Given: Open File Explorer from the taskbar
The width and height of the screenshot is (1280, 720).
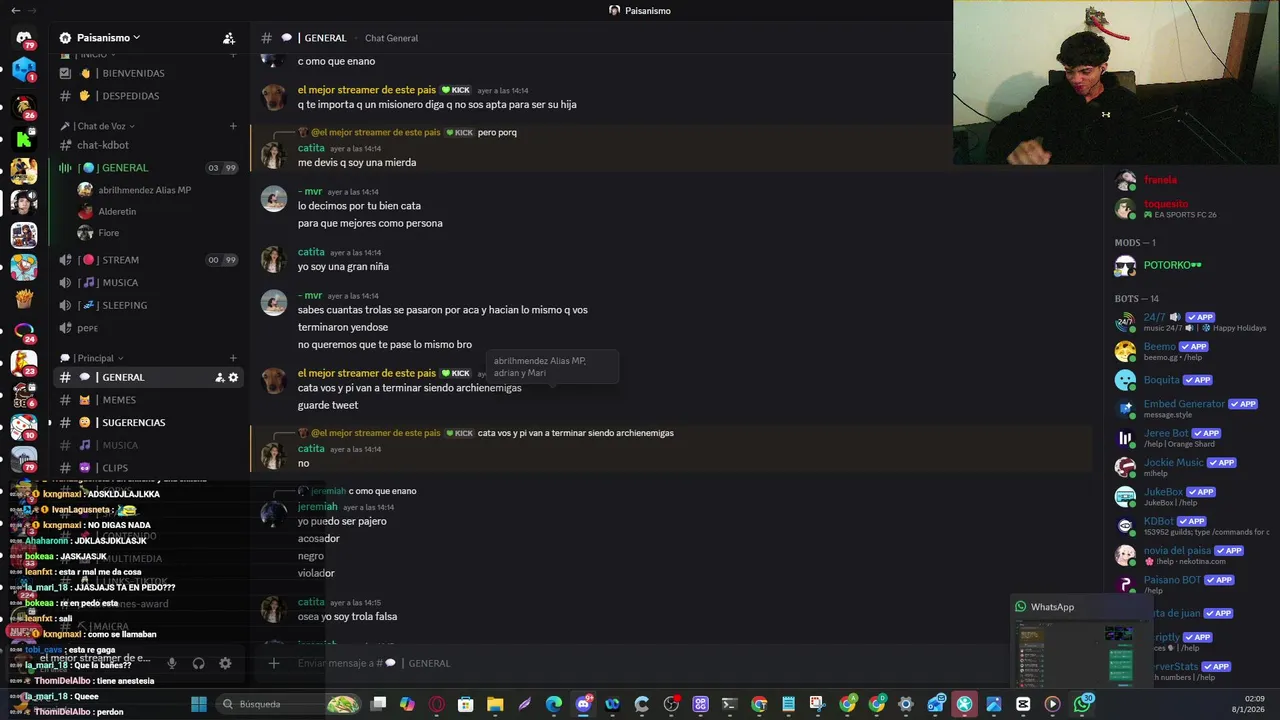Looking at the screenshot, I should pyautogui.click(x=495, y=704).
